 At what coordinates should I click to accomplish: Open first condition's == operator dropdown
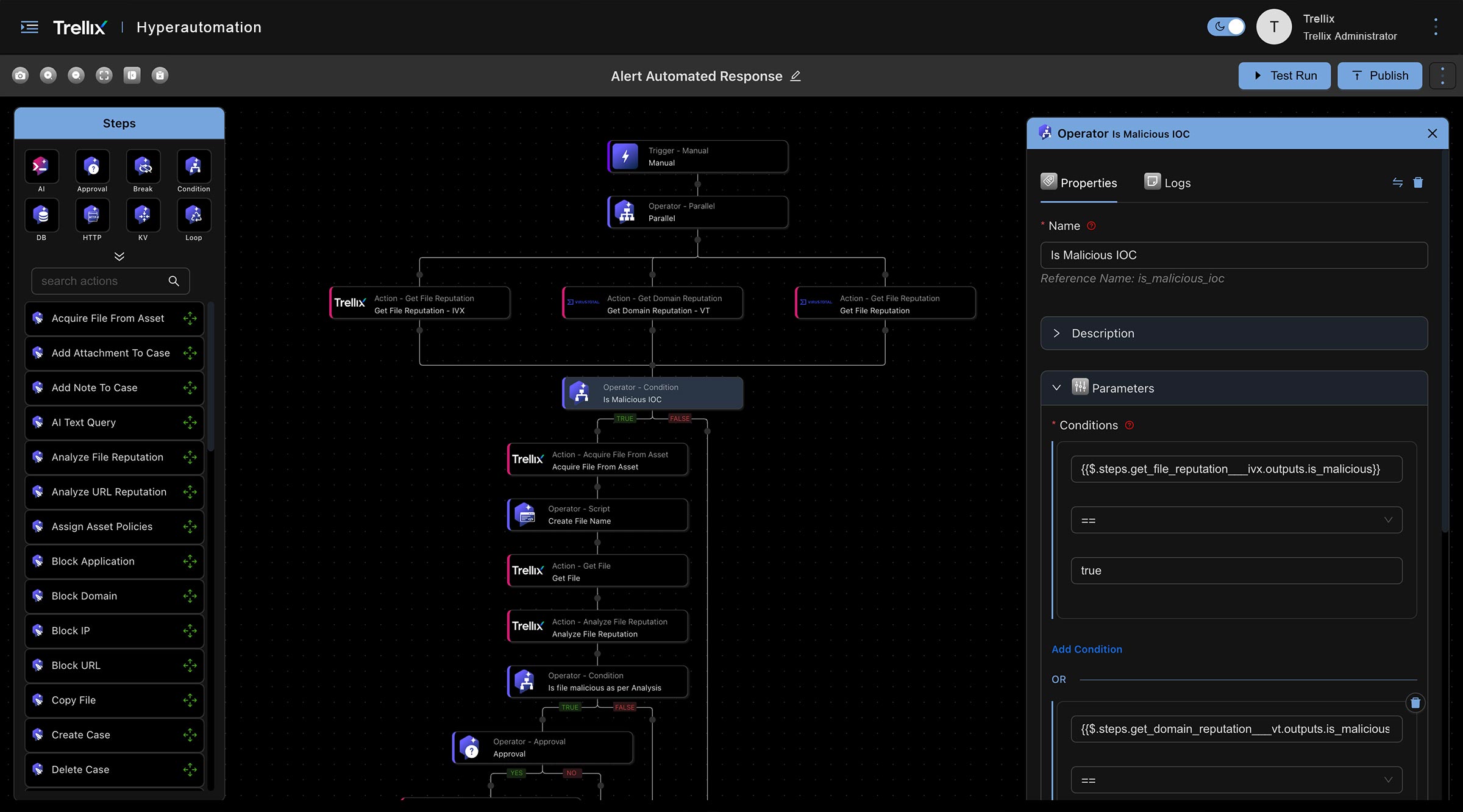coord(1236,520)
